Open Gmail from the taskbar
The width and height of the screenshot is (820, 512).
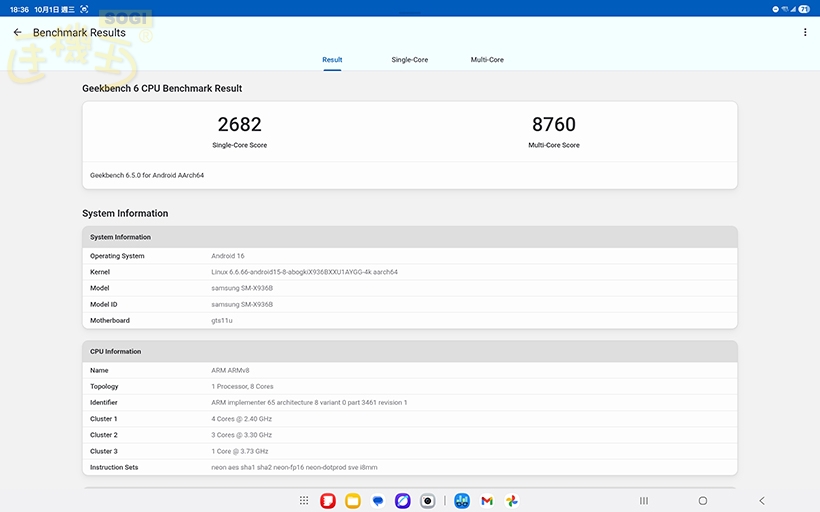487,501
